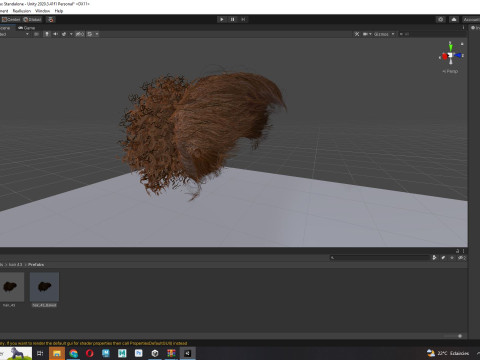Open the scene camera settings icon
Viewport: 480px width, 360px height.
pos(365,34)
